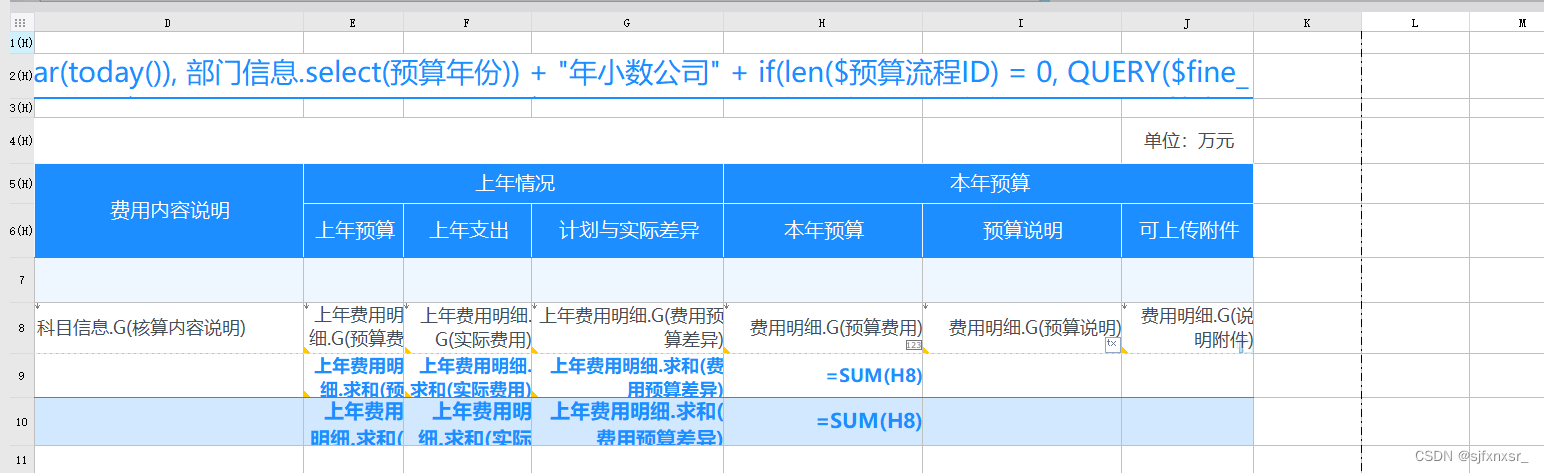The image size is (1544, 473).
Task: Select the 上年情况 merged header cell
Action: pos(514,184)
